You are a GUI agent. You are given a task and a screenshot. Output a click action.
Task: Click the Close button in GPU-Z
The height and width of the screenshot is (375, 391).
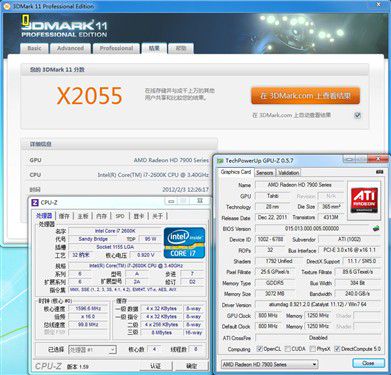368,363
